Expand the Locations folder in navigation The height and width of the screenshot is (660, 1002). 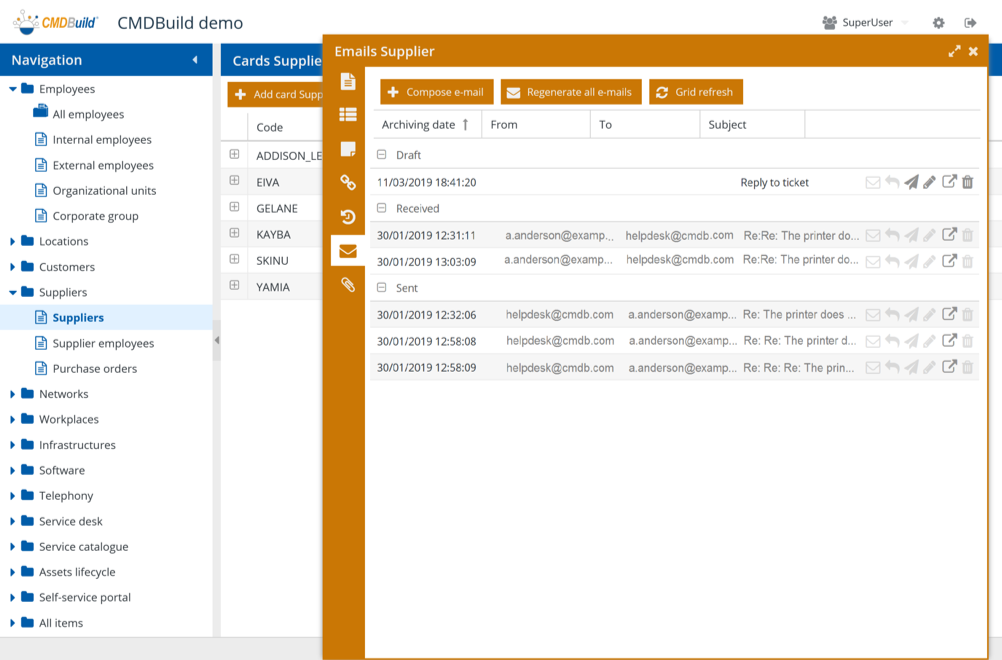[13, 242]
